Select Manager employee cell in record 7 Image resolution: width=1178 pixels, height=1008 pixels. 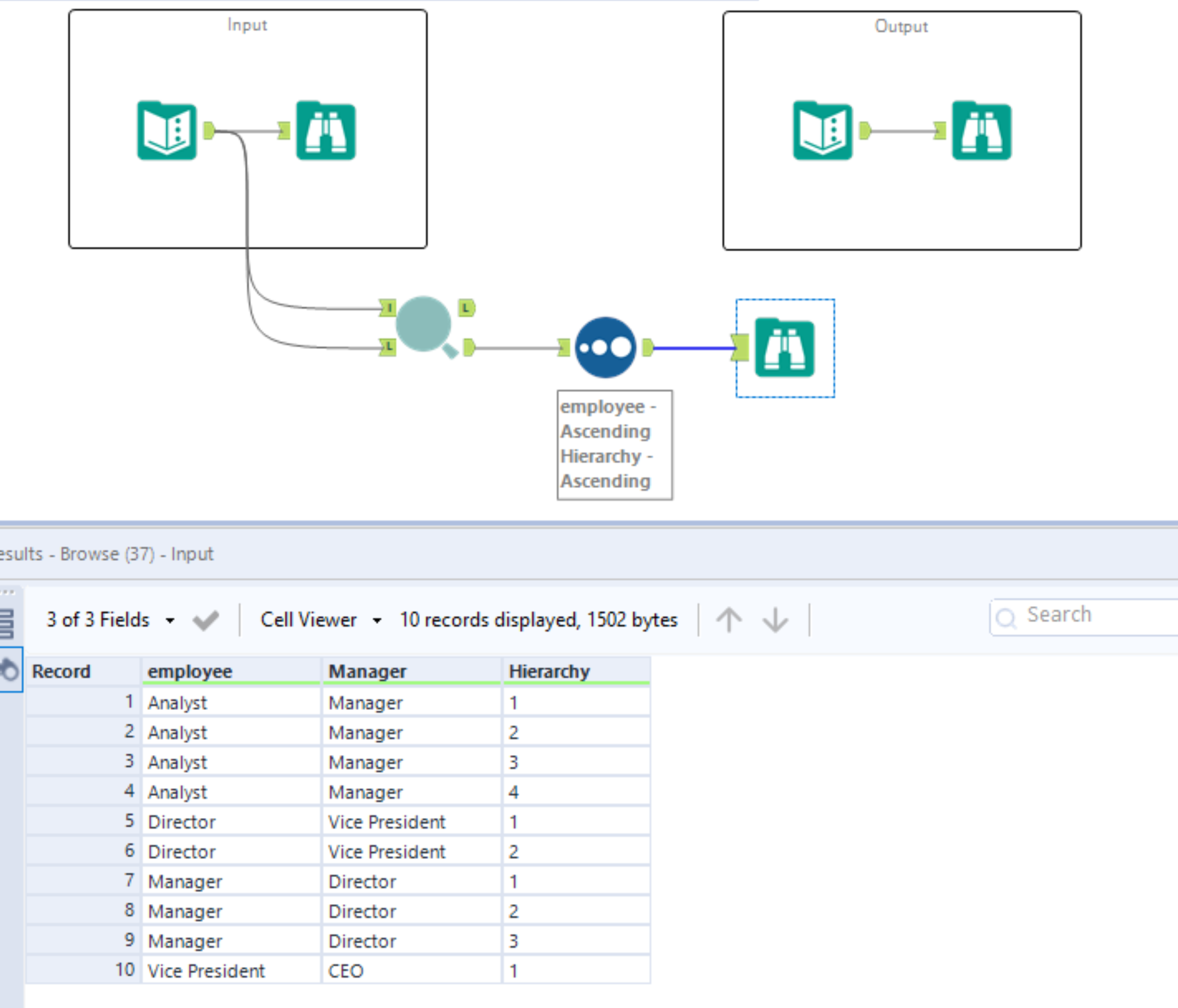[x=231, y=882]
